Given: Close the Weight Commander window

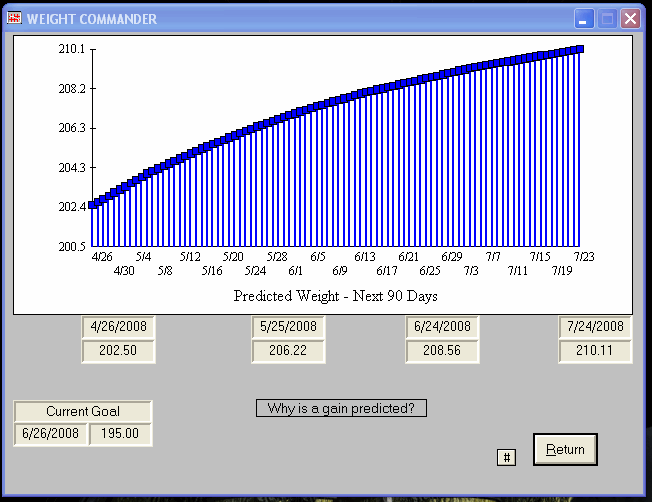Looking at the screenshot, I should (x=630, y=19).
